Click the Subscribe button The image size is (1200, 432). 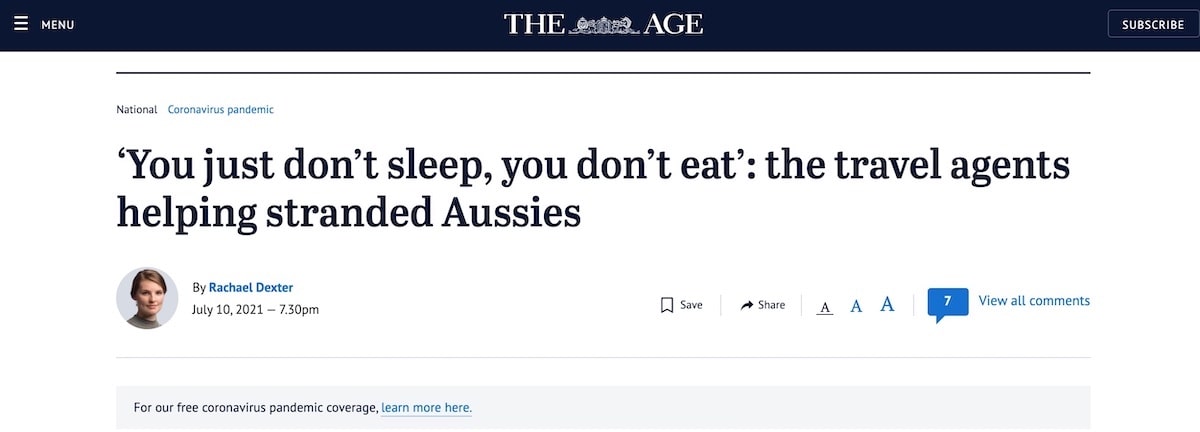point(1152,24)
